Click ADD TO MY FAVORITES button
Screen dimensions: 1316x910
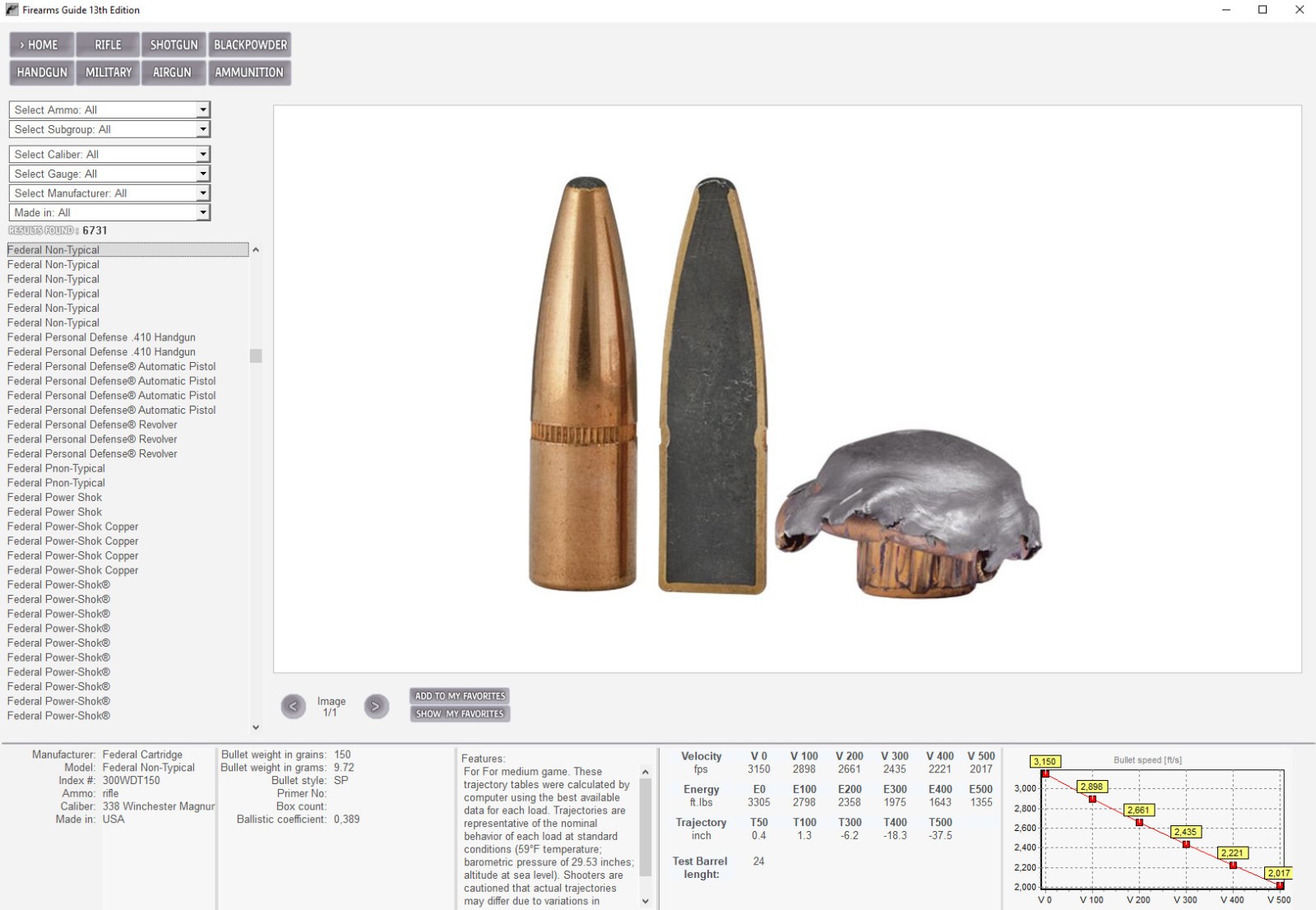tap(460, 696)
